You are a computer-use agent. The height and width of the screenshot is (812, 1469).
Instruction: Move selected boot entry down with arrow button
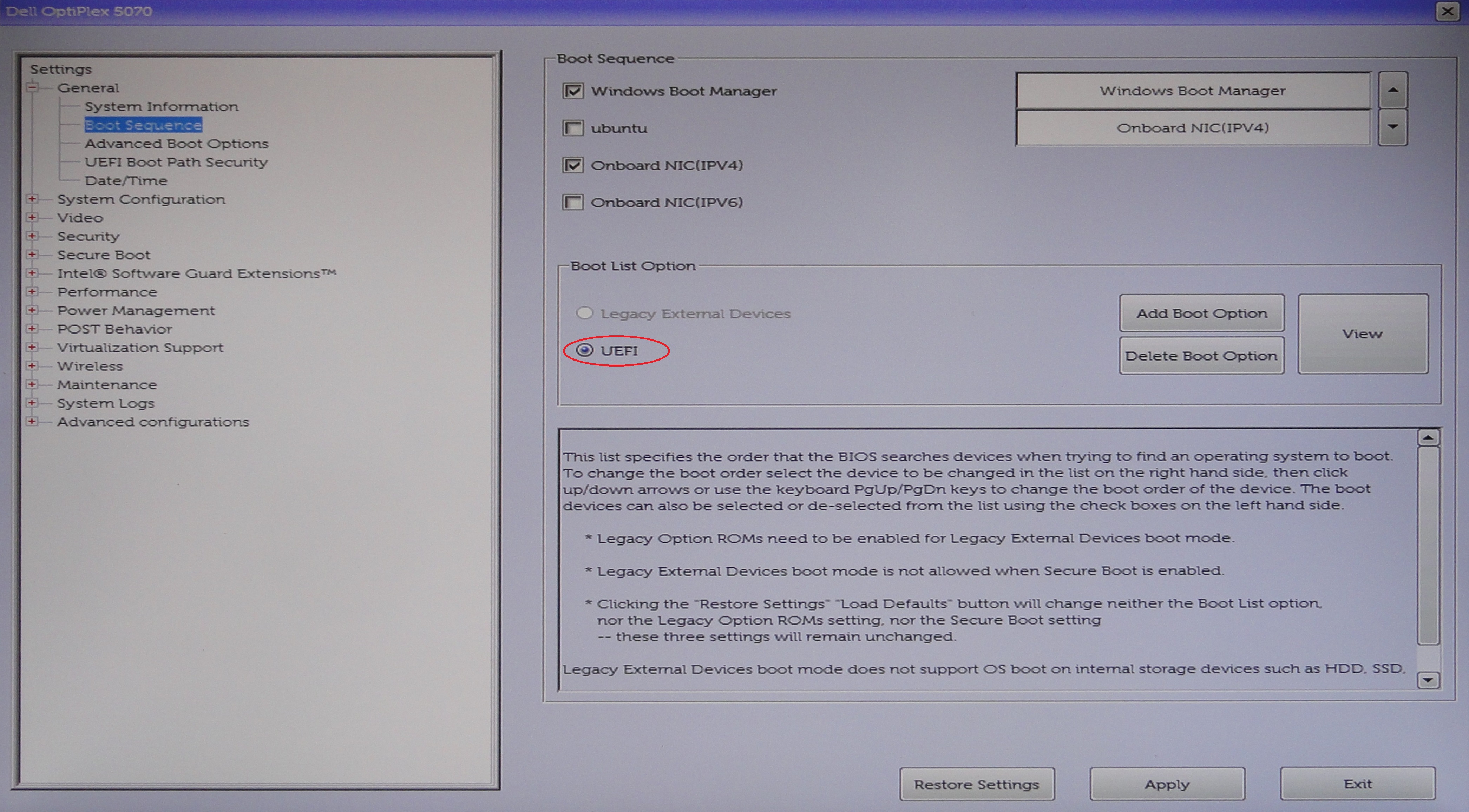point(1392,127)
